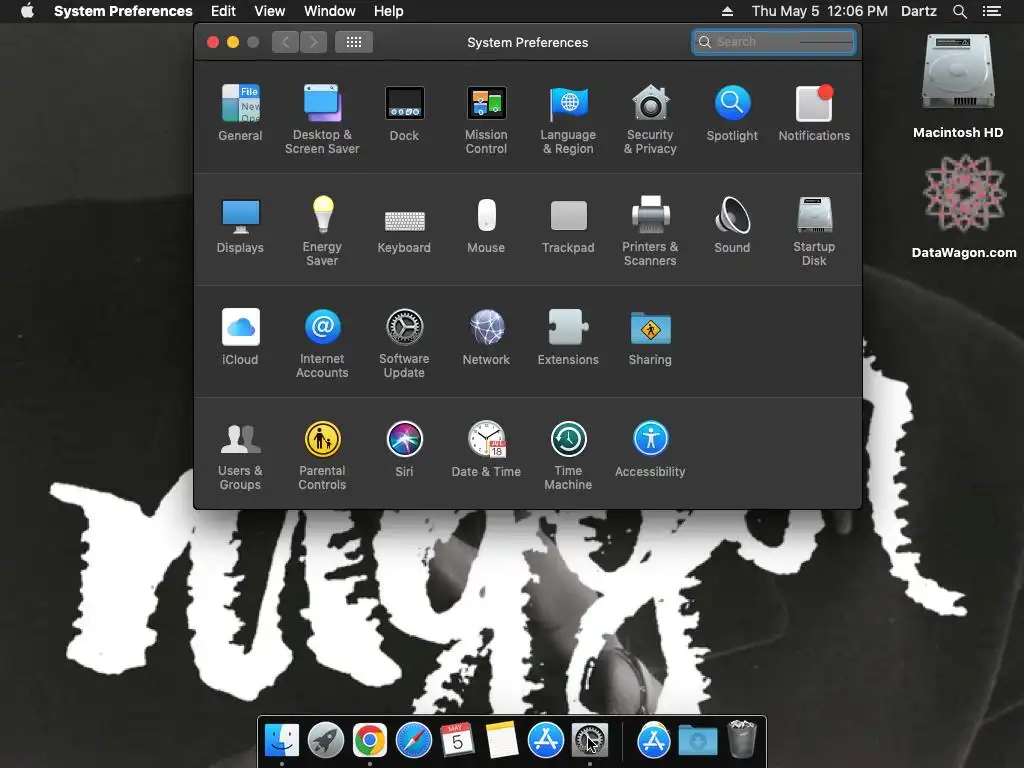1024x768 pixels.
Task: Select the DataWagon.com desktop icon
Action: coord(964,206)
